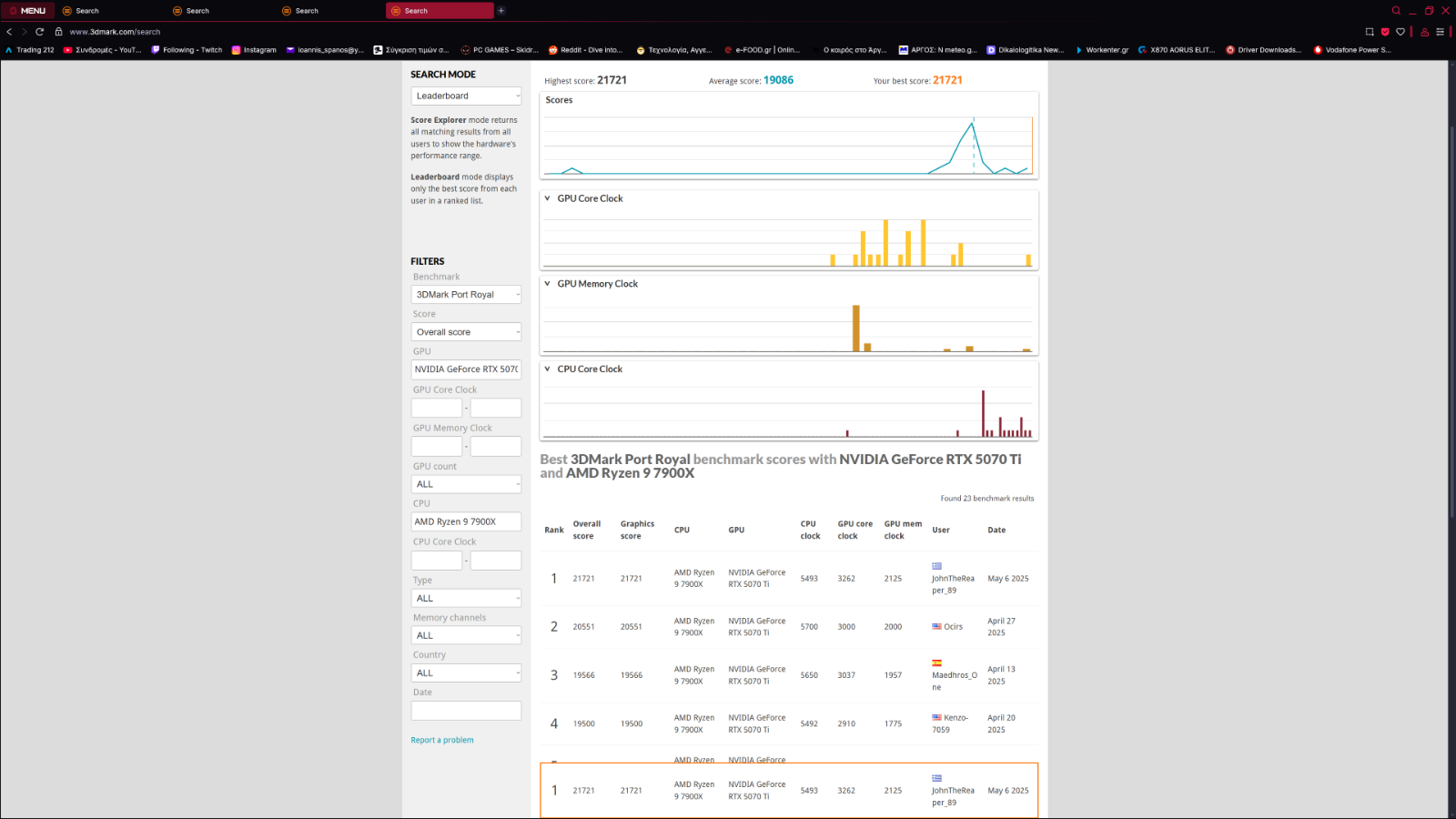Screen dimensions: 1456x819
Task: Bookmark this page with the heart icon
Action: [1400, 32]
